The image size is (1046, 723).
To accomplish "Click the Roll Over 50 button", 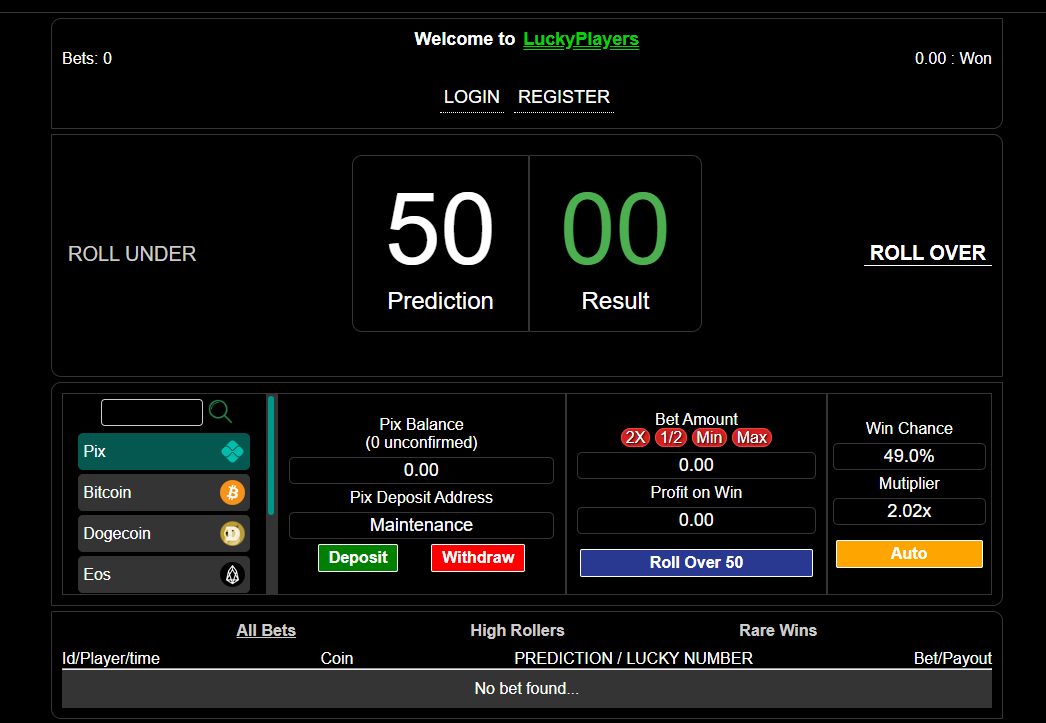I will [x=696, y=563].
